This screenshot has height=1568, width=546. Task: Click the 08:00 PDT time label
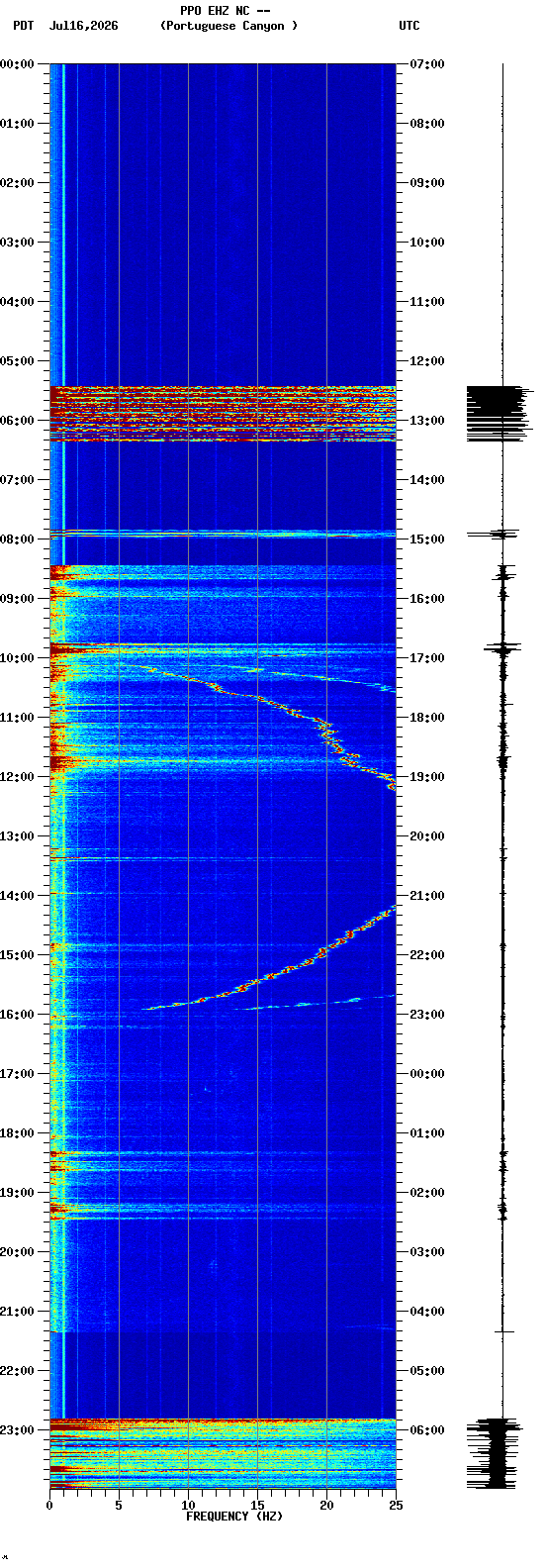(17, 539)
